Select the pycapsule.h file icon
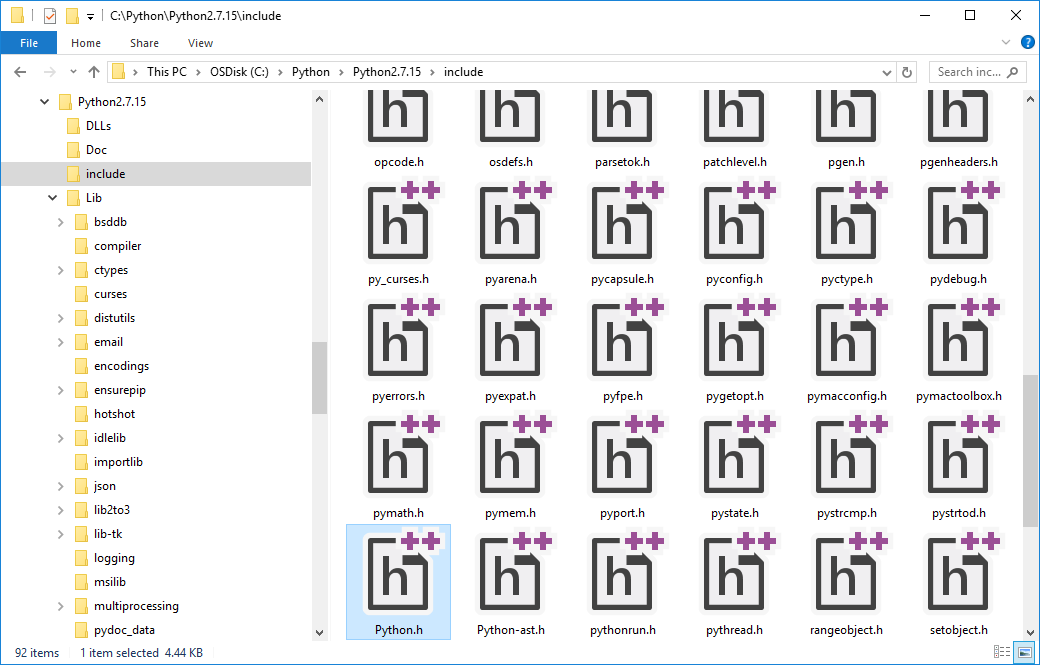Viewport: 1040px width, 665px height. click(622, 223)
